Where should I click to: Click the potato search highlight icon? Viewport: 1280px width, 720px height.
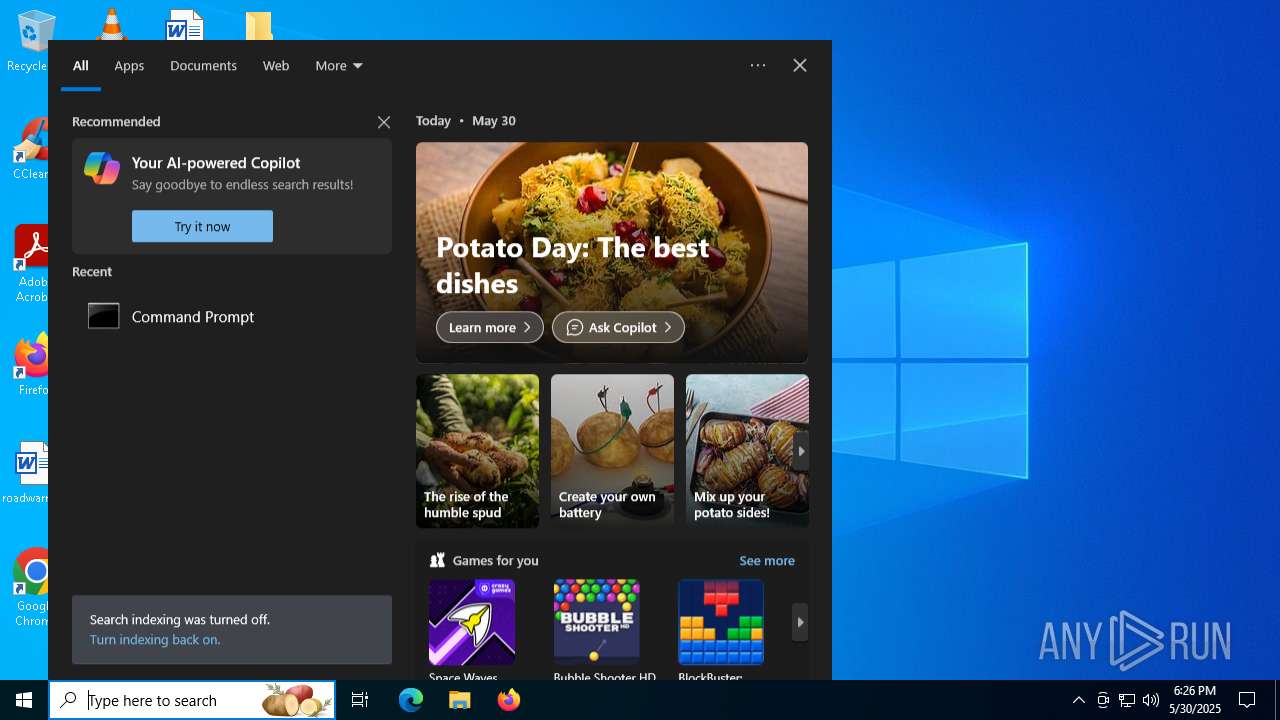click(297, 700)
